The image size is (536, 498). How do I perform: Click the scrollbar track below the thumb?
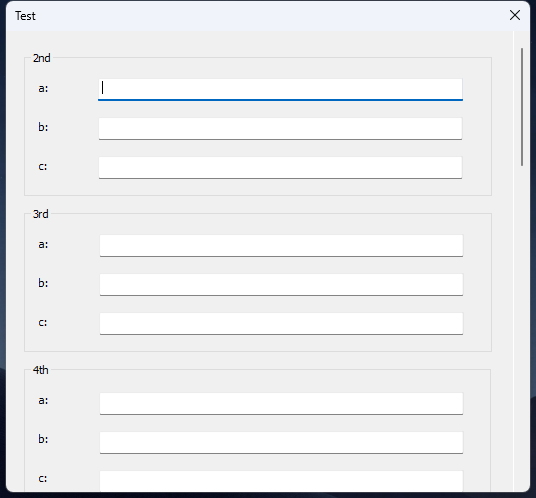coord(522,328)
